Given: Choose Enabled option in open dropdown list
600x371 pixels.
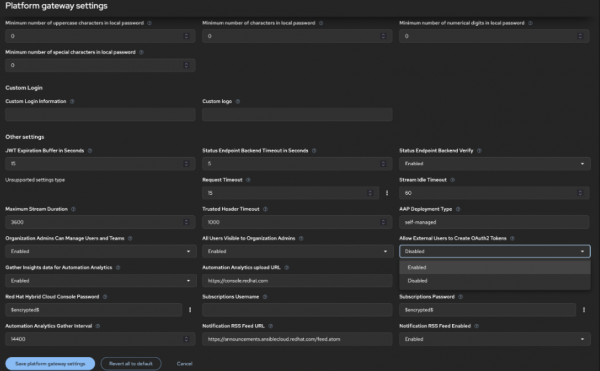Looking at the screenshot, I should click(x=494, y=267).
